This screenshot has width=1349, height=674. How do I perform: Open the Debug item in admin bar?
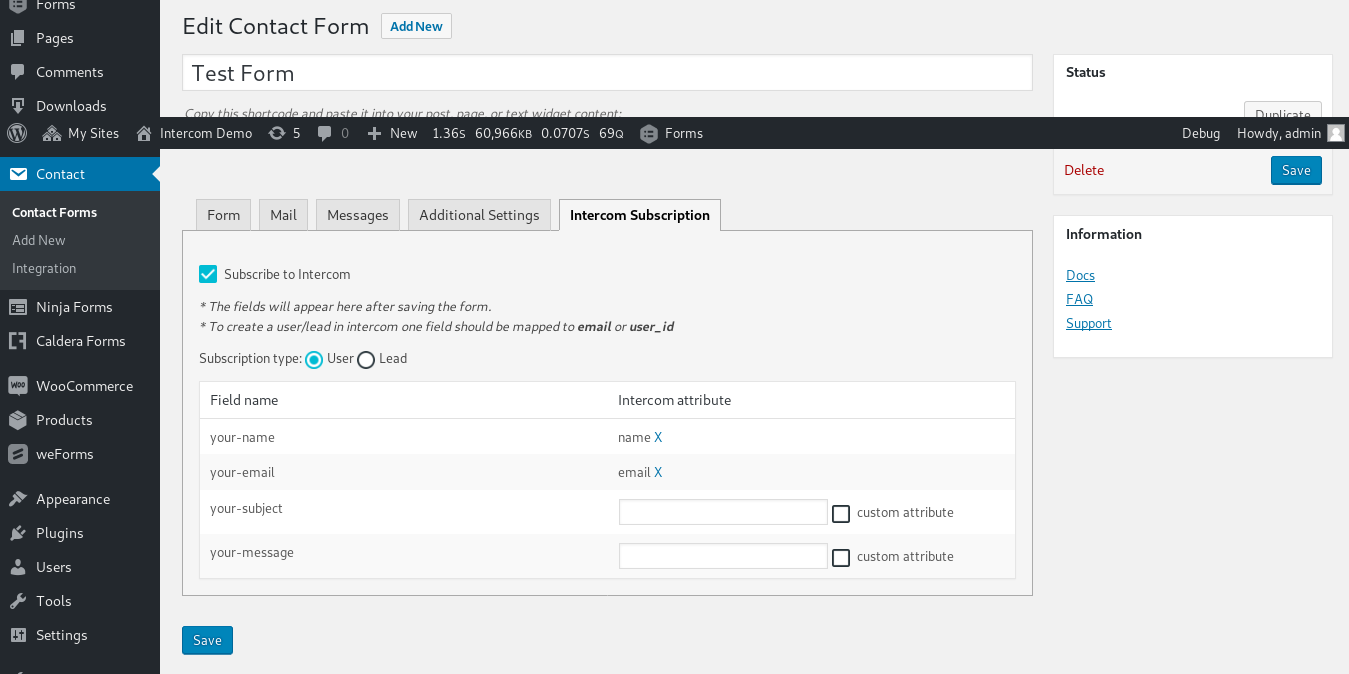click(x=1201, y=133)
